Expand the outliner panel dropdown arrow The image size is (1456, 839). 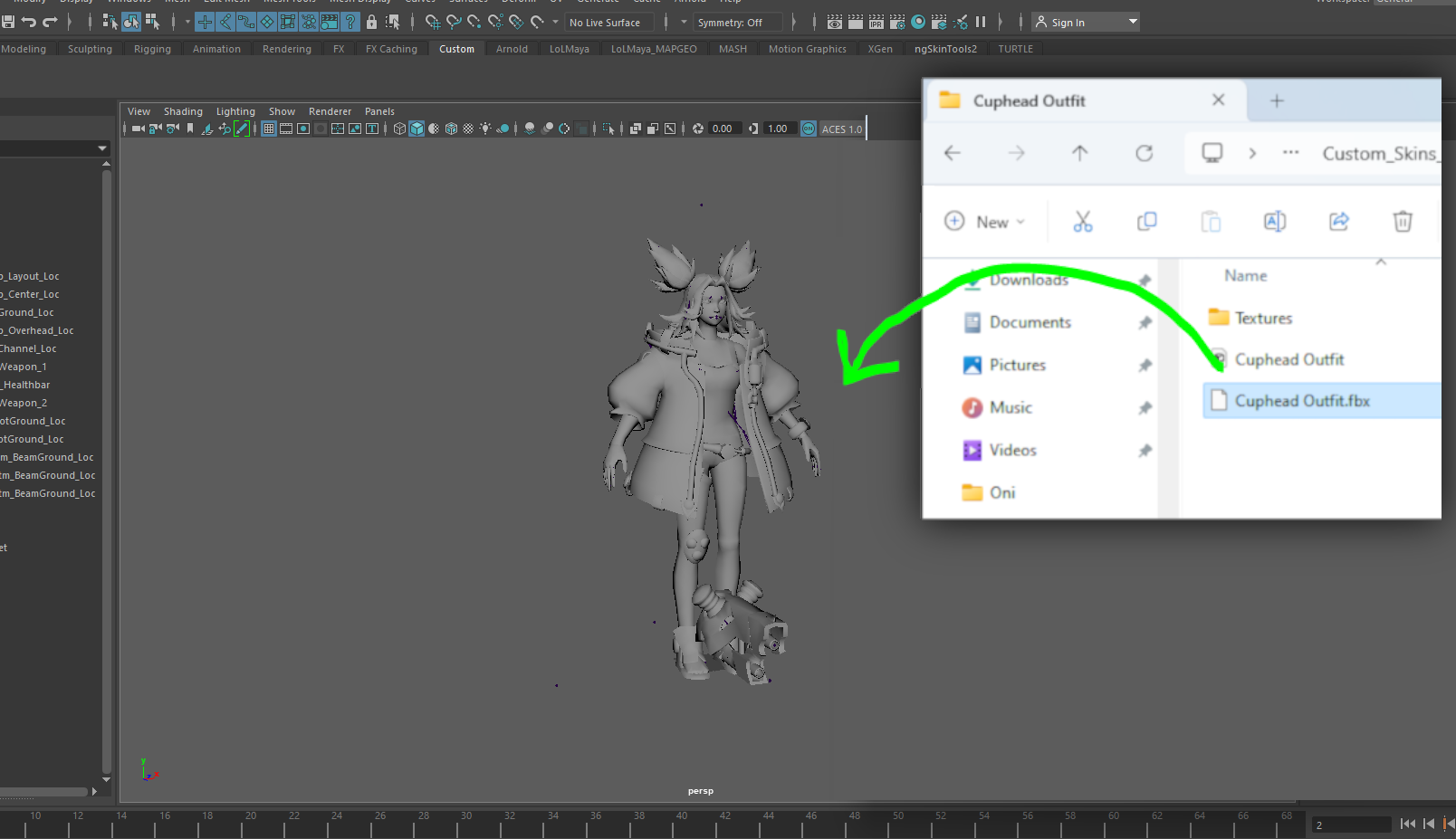(101, 148)
